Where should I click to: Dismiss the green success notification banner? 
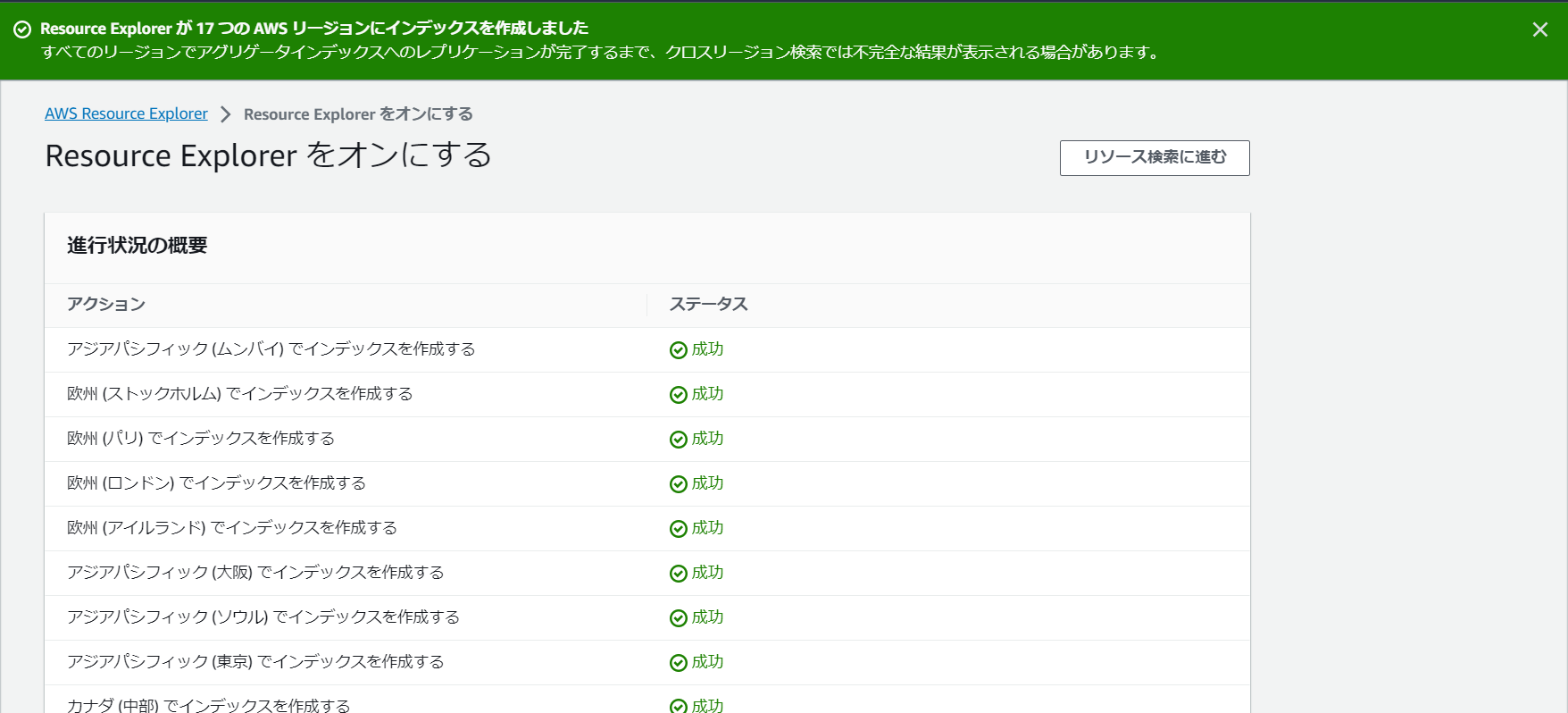tap(1539, 29)
